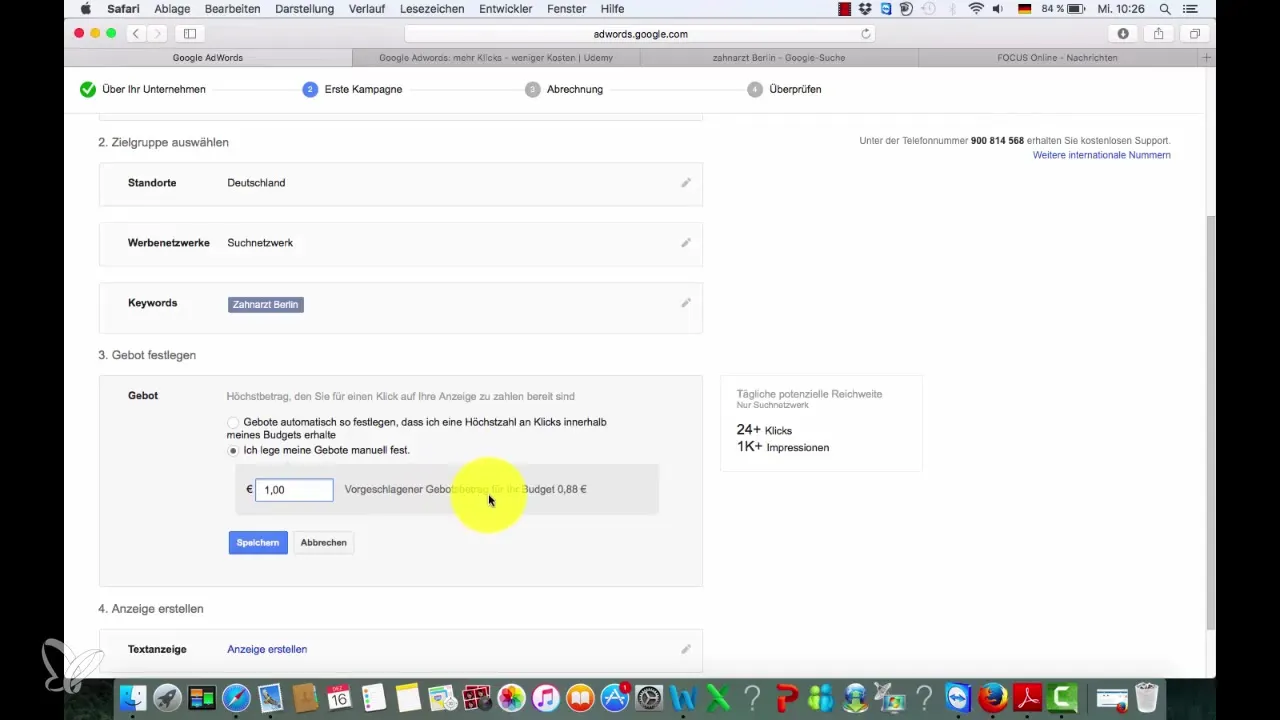Image resolution: width=1280 pixels, height=720 pixels.
Task: Open the Safari share button
Action: click(x=1158, y=33)
